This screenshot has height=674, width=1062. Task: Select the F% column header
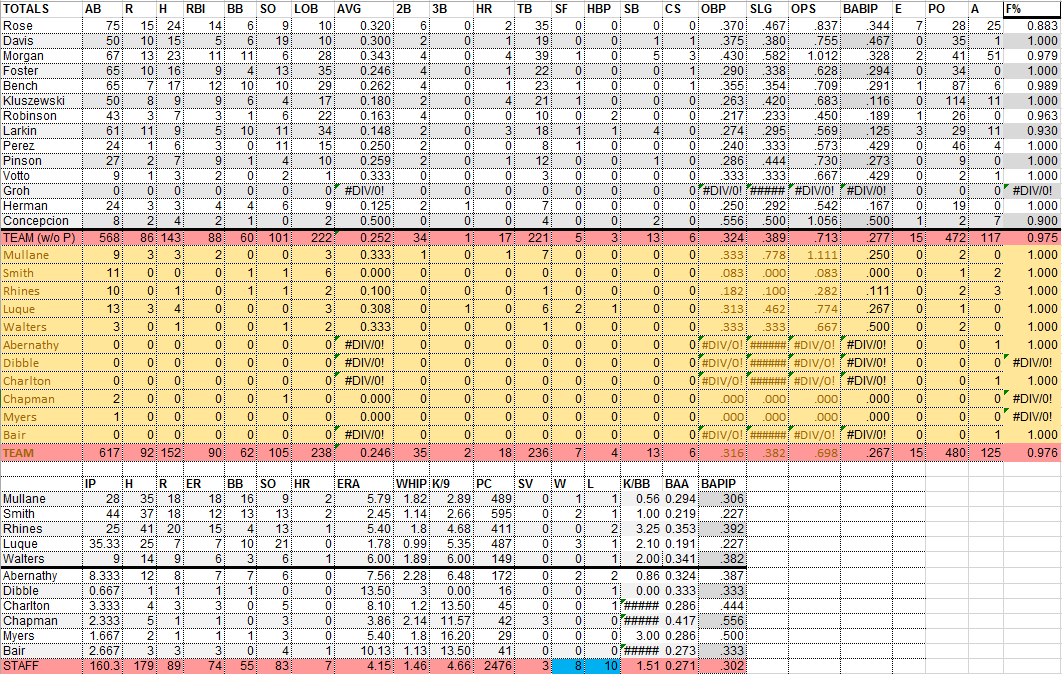click(x=1032, y=9)
